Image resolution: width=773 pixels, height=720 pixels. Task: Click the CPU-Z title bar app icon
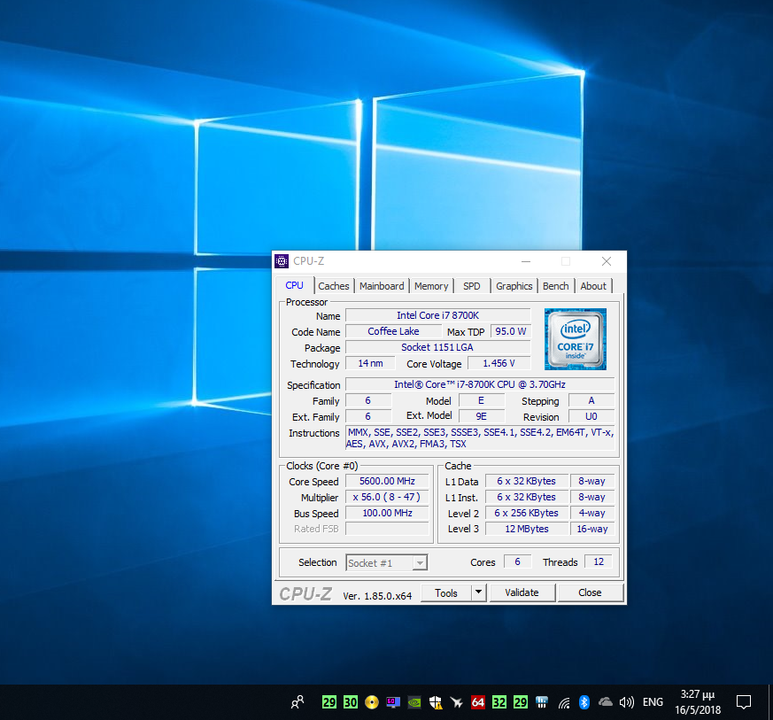click(x=282, y=261)
